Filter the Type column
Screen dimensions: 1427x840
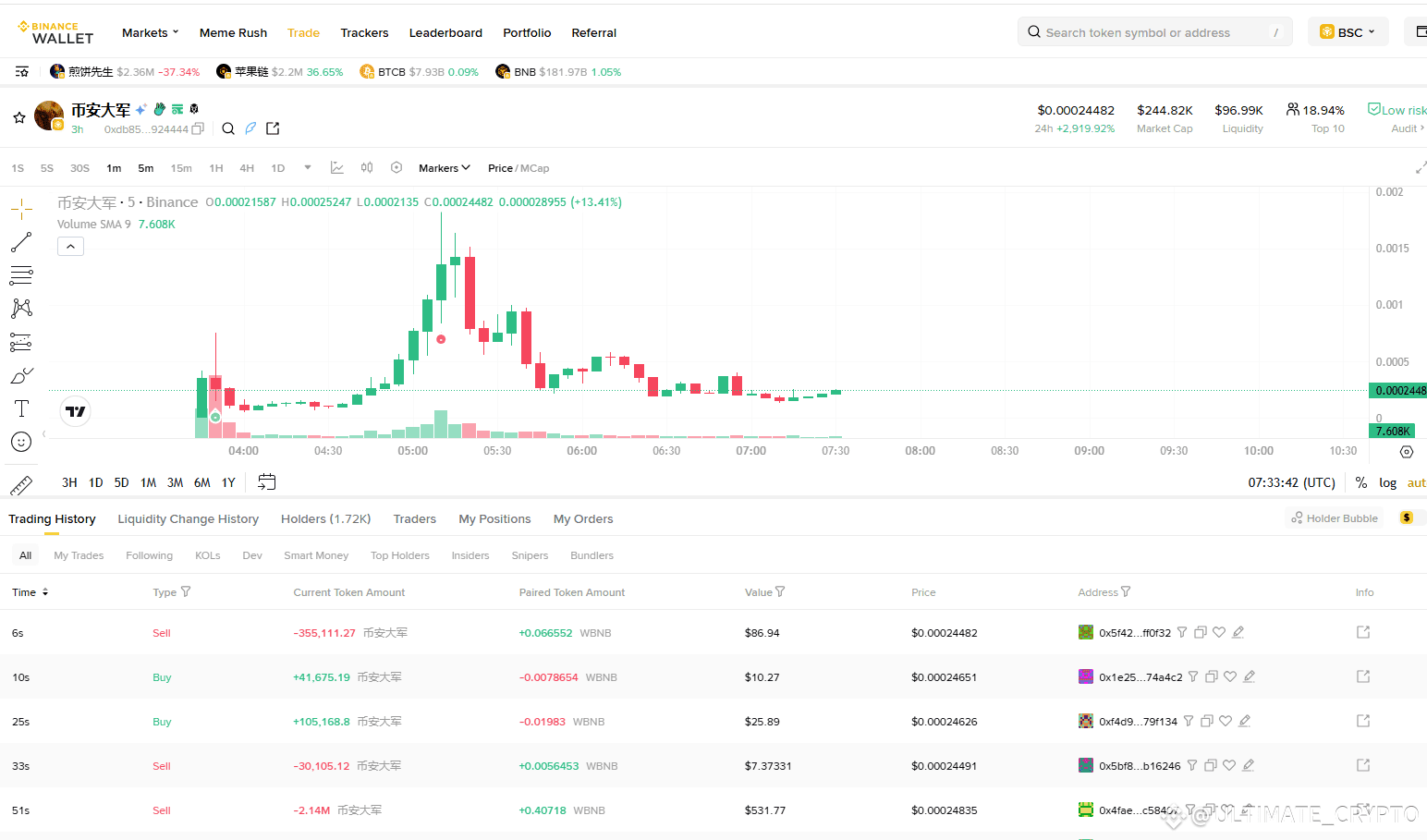pos(186,592)
